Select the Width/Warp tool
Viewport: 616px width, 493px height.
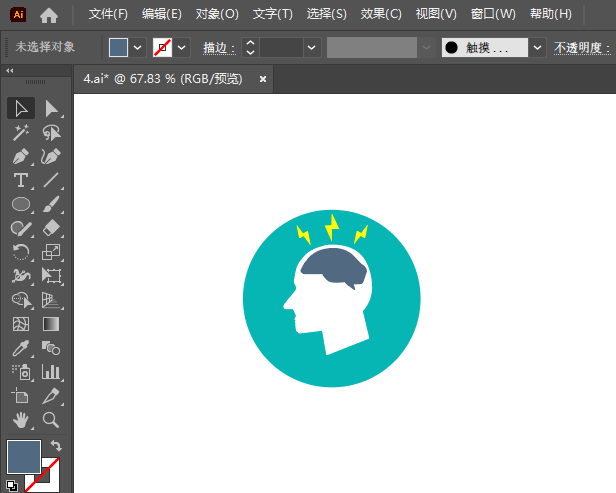(x=21, y=276)
